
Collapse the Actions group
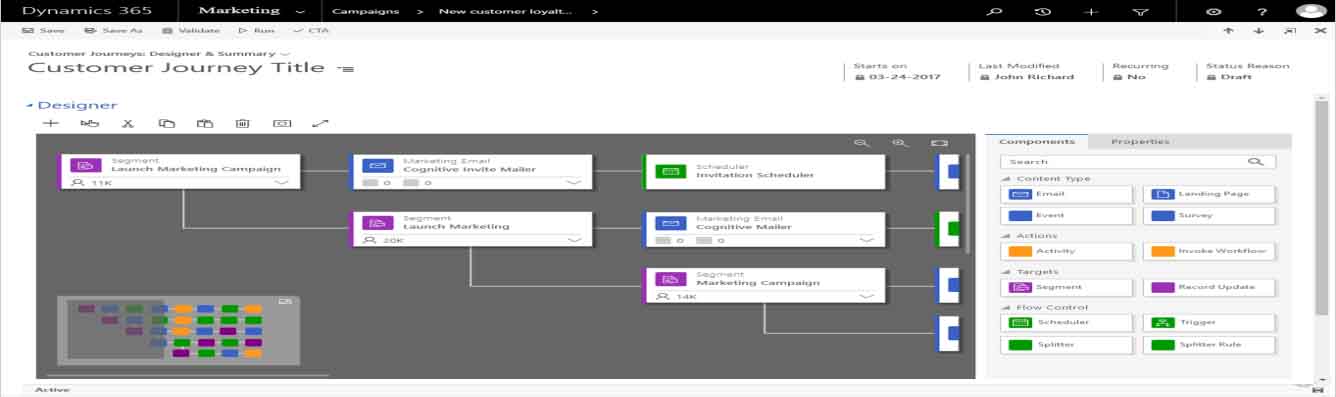click(1005, 236)
